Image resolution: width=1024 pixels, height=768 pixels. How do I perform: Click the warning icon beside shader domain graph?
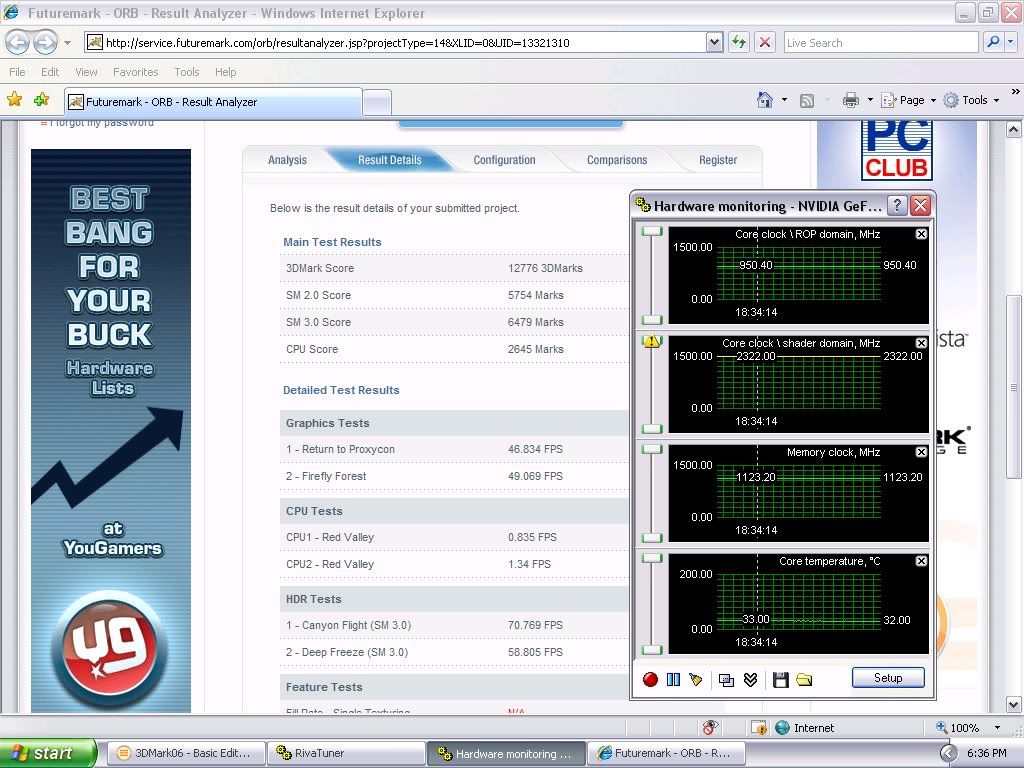click(x=652, y=341)
